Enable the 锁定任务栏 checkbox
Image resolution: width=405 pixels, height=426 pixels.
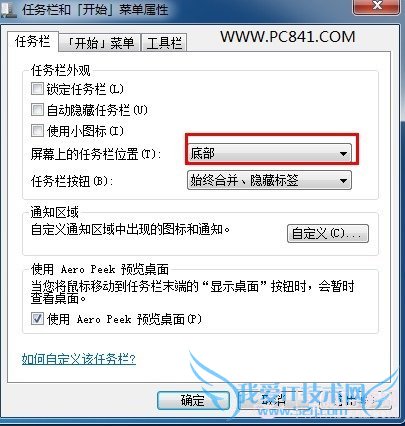37,89
